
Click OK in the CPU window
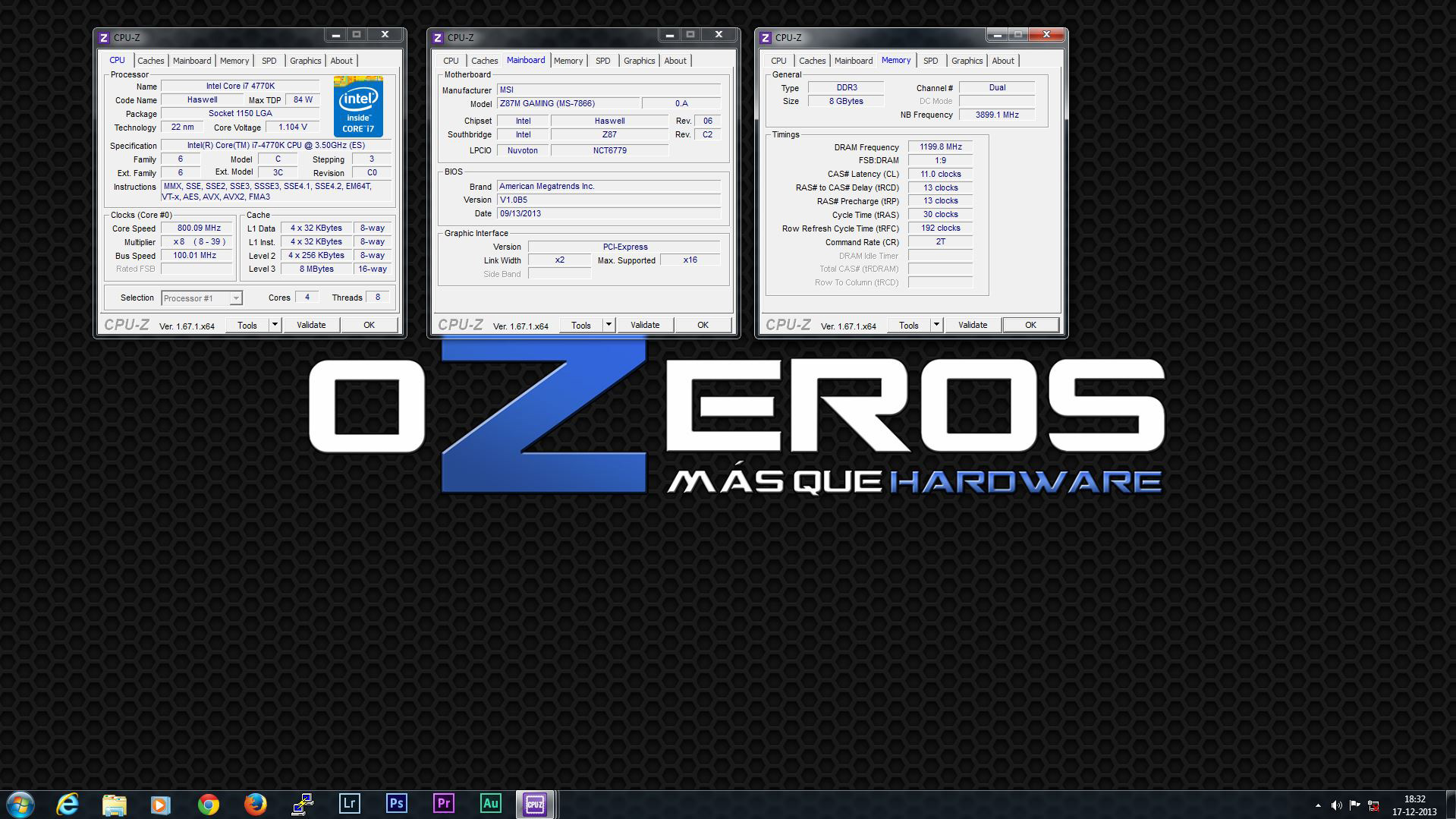[x=369, y=325]
